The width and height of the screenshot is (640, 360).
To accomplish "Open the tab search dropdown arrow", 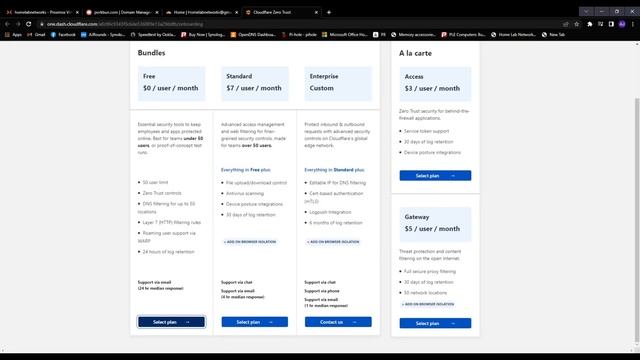I will [586, 12].
